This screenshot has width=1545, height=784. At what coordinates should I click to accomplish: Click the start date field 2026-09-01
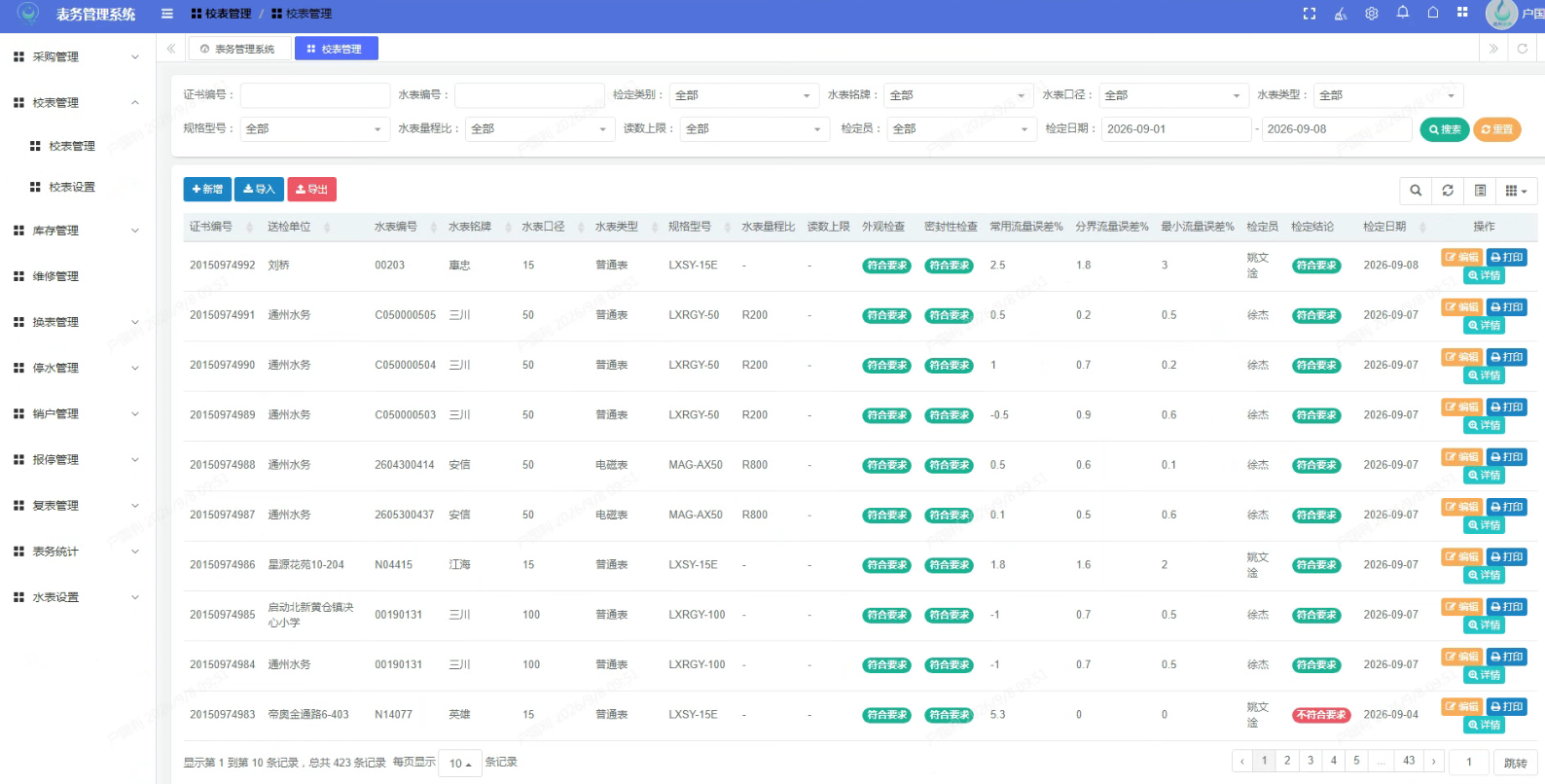click(x=1176, y=128)
